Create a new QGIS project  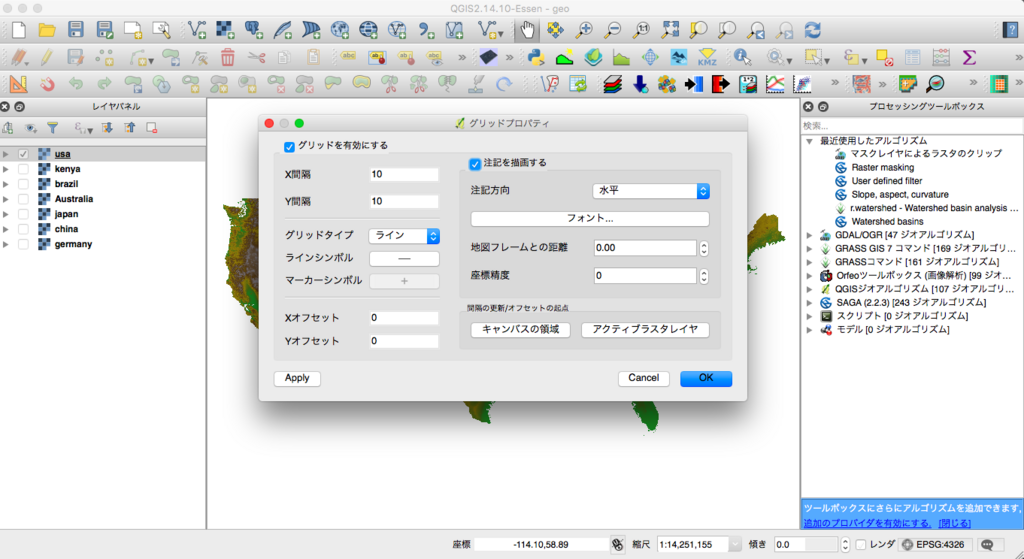point(19,29)
